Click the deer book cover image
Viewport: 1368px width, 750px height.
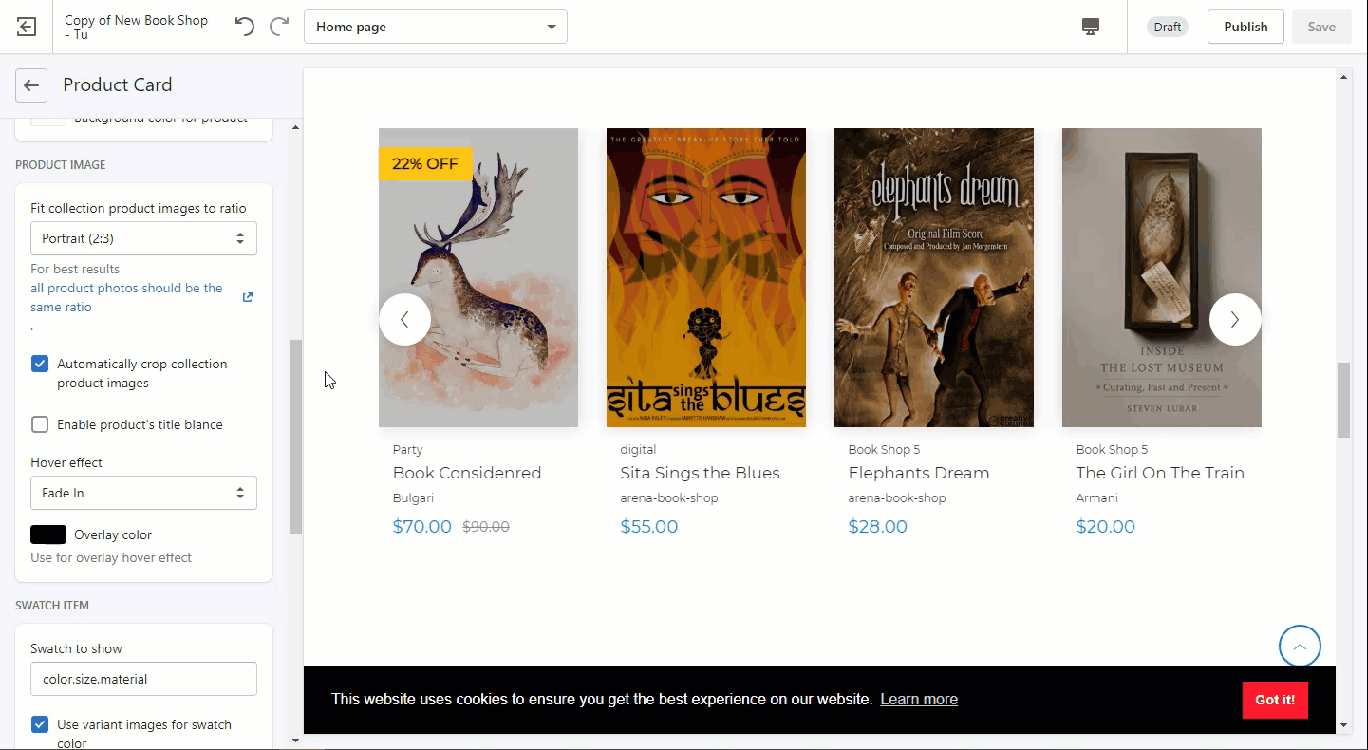click(478, 277)
